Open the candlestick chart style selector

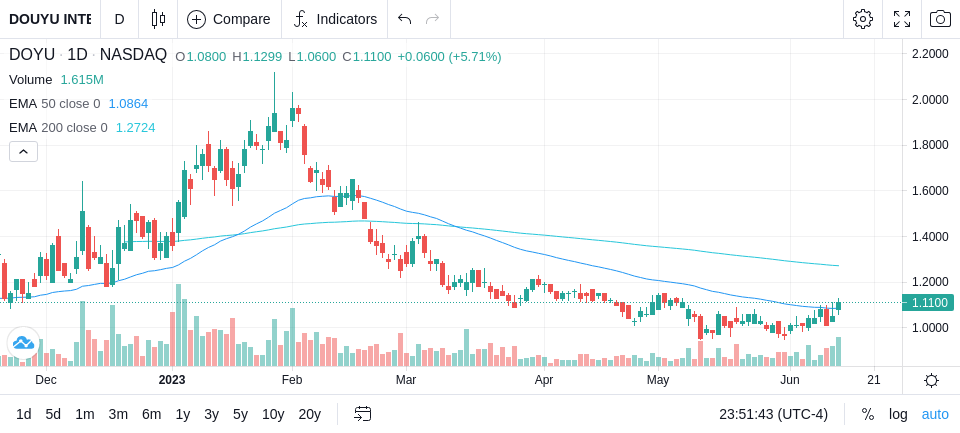[x=158, y=19]
